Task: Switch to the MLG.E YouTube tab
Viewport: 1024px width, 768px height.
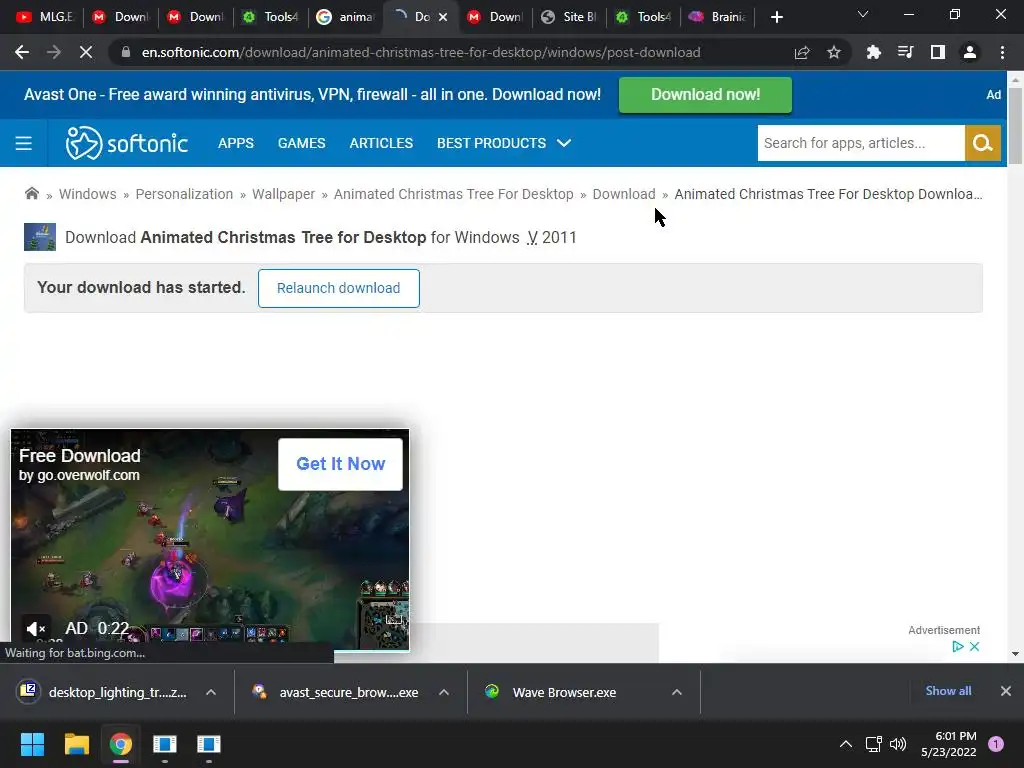Action: coord(44,17)
